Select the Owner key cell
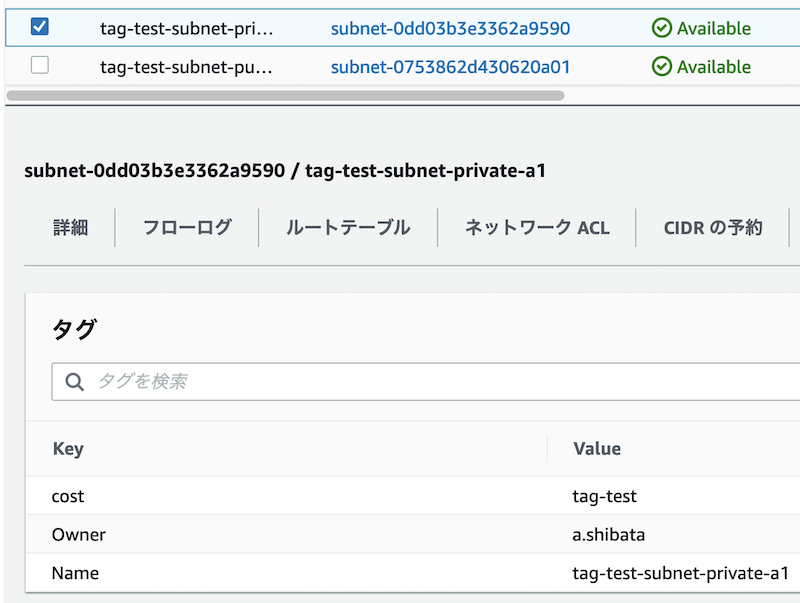800x603 pixels. tap(79, 535)
